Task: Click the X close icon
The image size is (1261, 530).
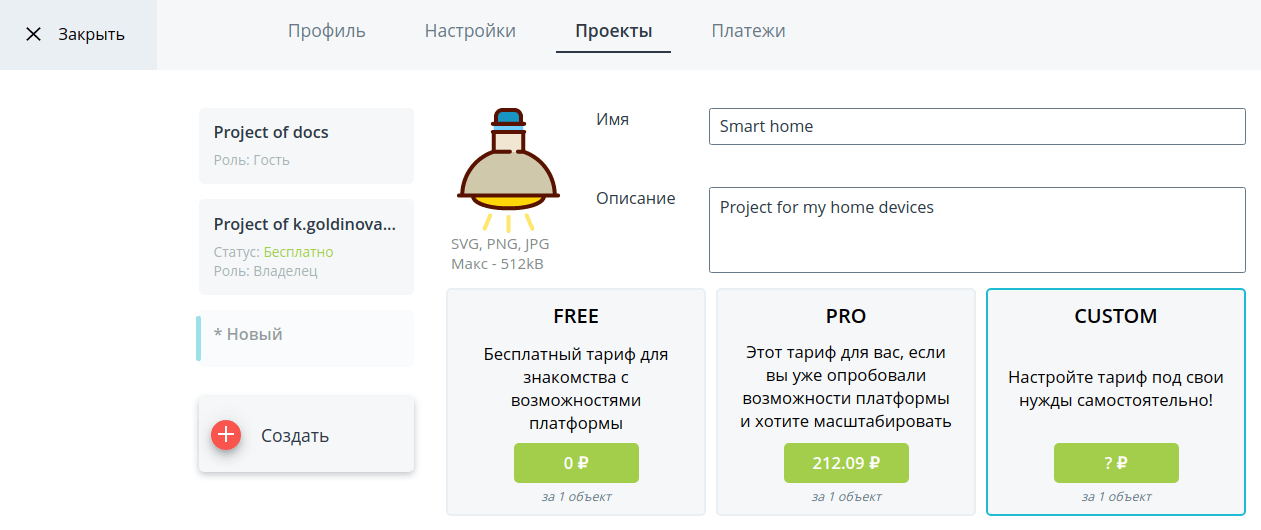Action: 34,34
